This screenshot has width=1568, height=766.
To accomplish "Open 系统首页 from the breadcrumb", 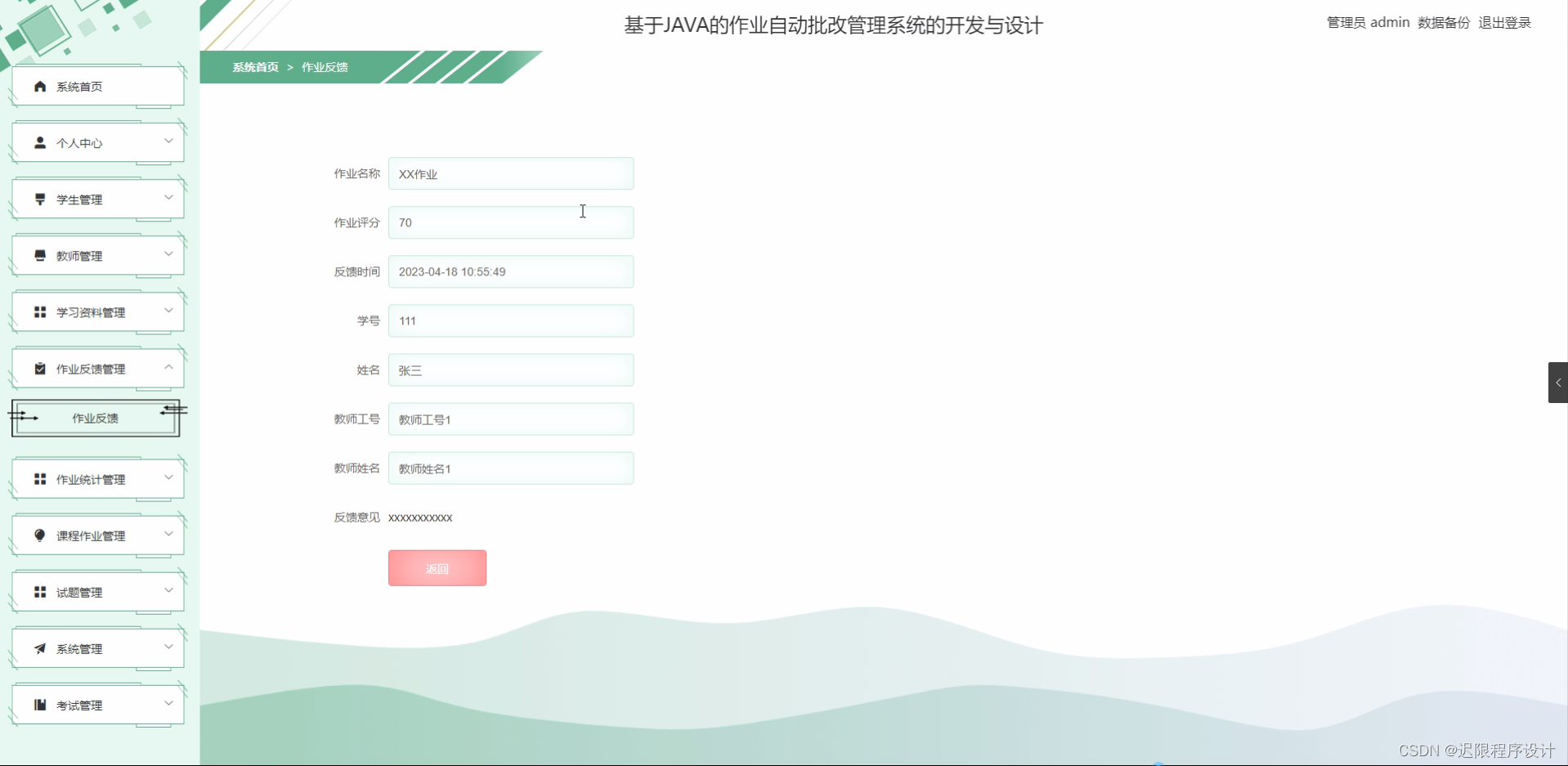I will [x=255, y=66].
